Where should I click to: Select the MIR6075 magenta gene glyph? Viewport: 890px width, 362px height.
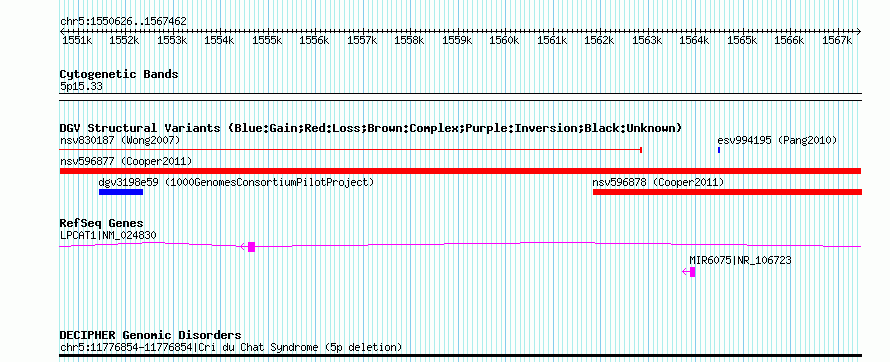click(x=689, y=272)
